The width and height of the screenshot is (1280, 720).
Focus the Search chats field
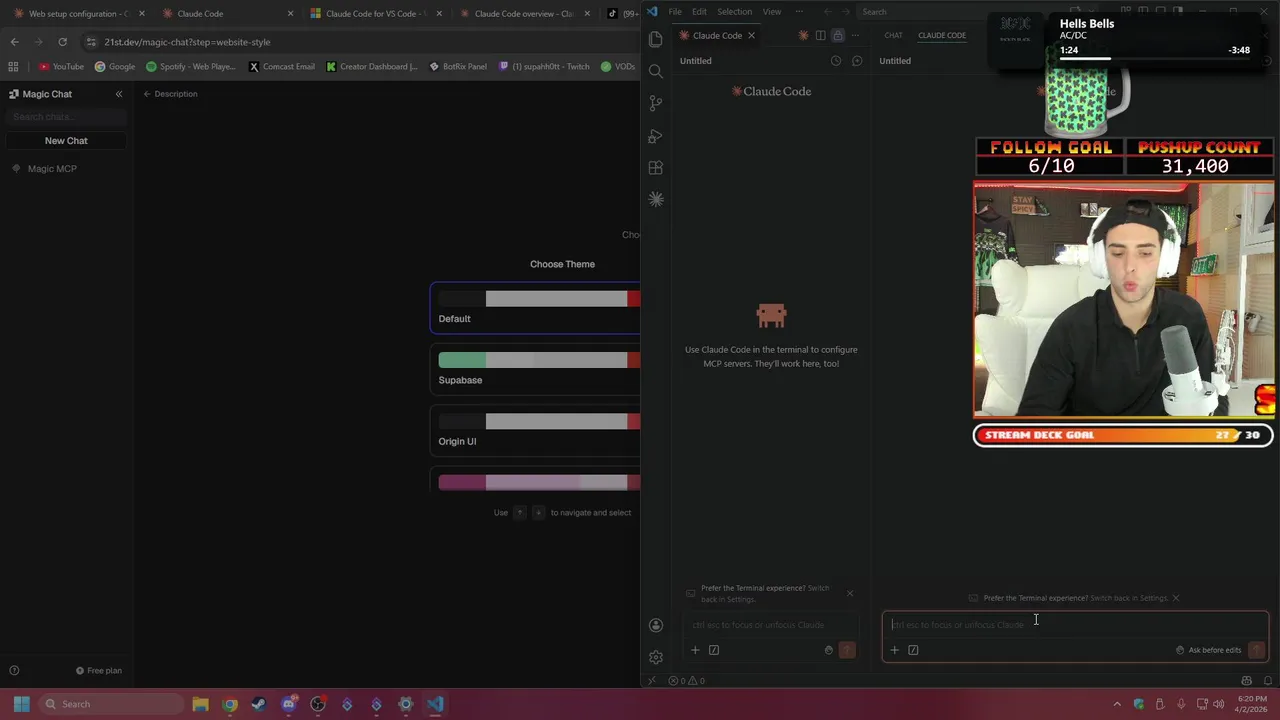[66, 117]
